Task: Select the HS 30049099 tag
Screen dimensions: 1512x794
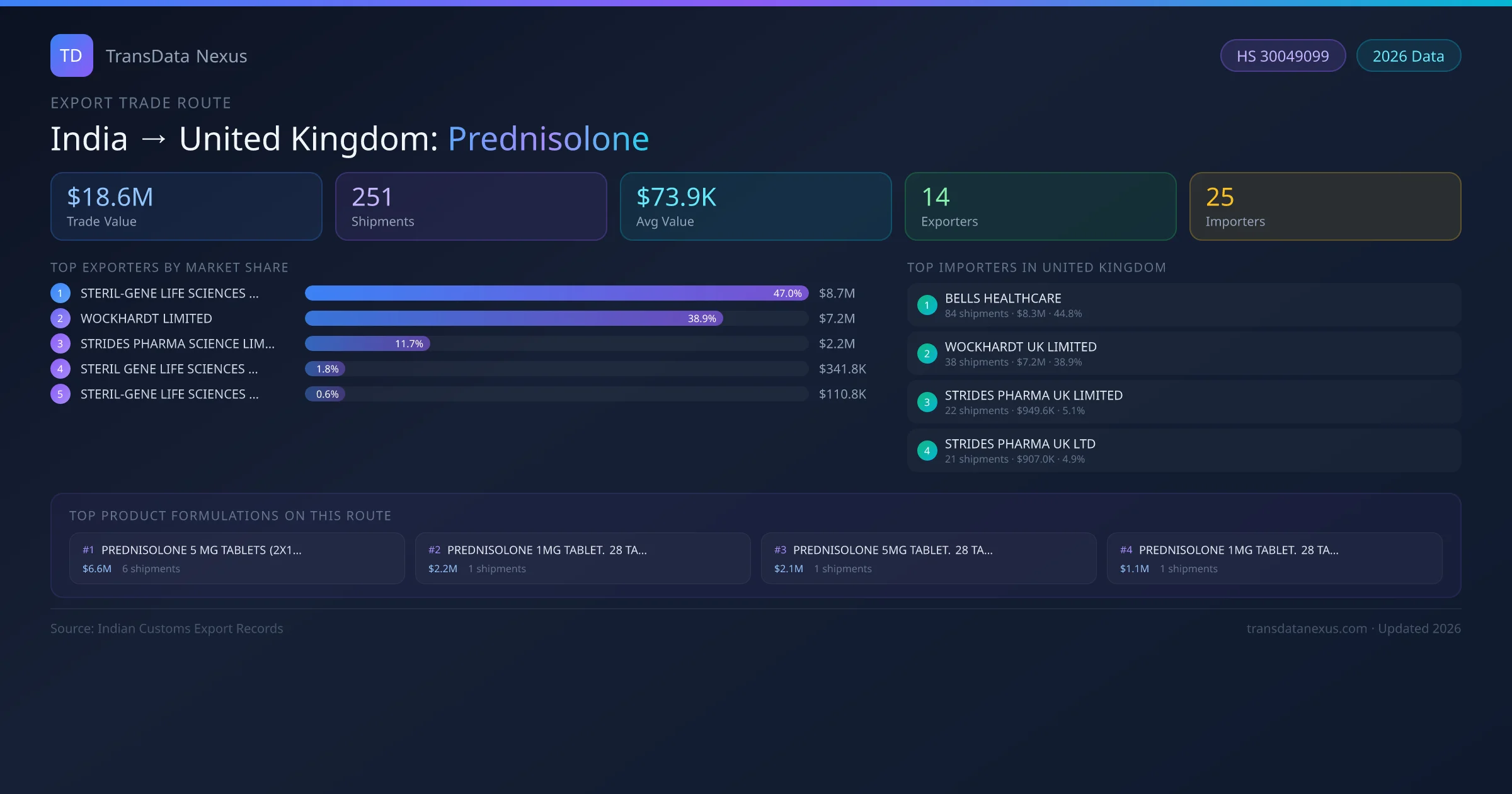Action: pos(1283,56)
